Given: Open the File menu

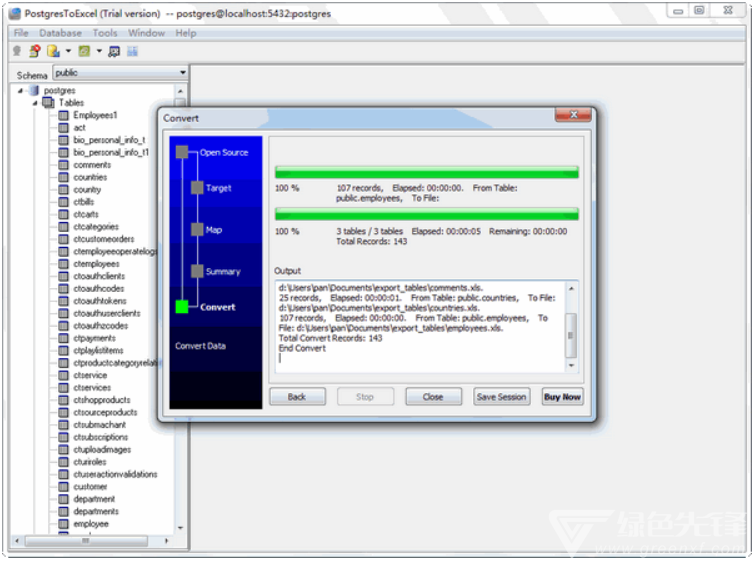Looking at the screenshot, I should click(21, 33).
